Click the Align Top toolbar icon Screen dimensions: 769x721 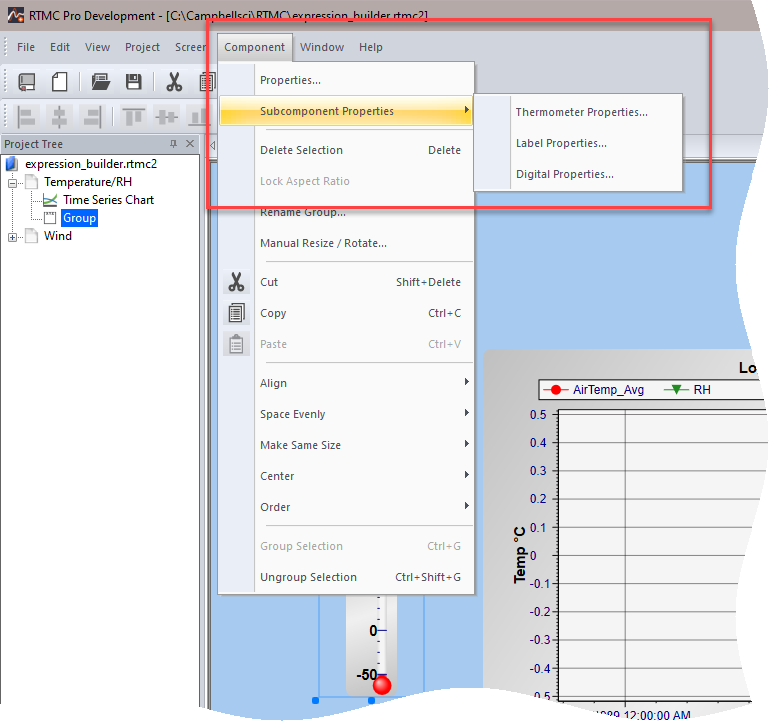[x=133, y=117]
